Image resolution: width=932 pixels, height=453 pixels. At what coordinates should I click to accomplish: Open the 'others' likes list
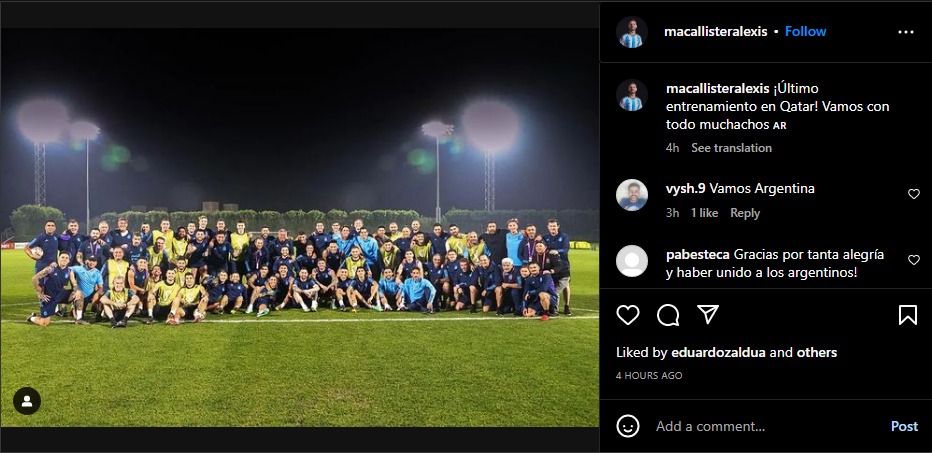pos(817,353)
